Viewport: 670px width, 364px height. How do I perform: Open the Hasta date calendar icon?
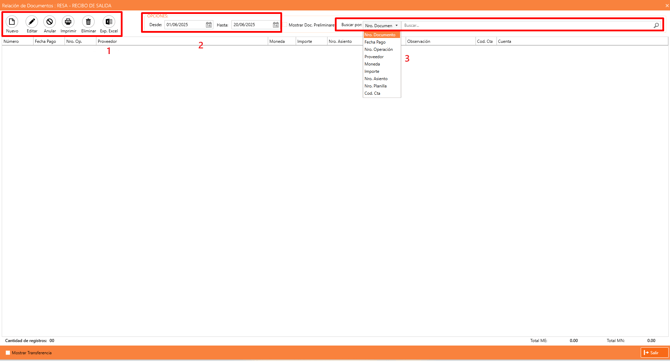[276, 25]
